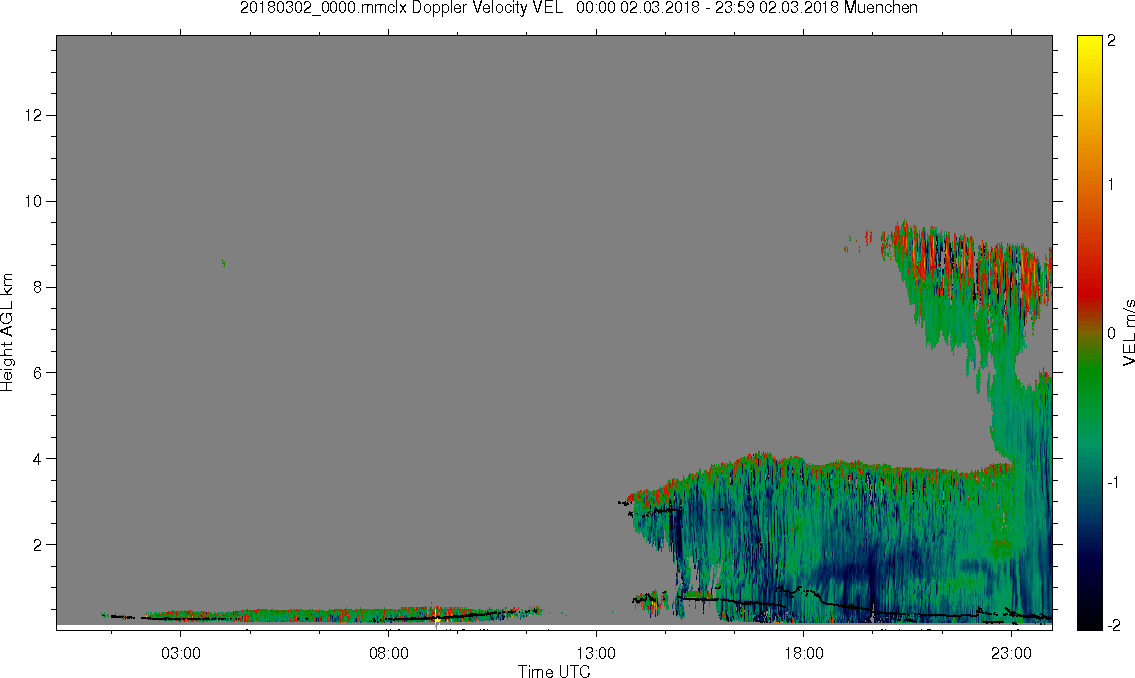Click the small echo speck near 8.5 km

[x=223, y=263]
